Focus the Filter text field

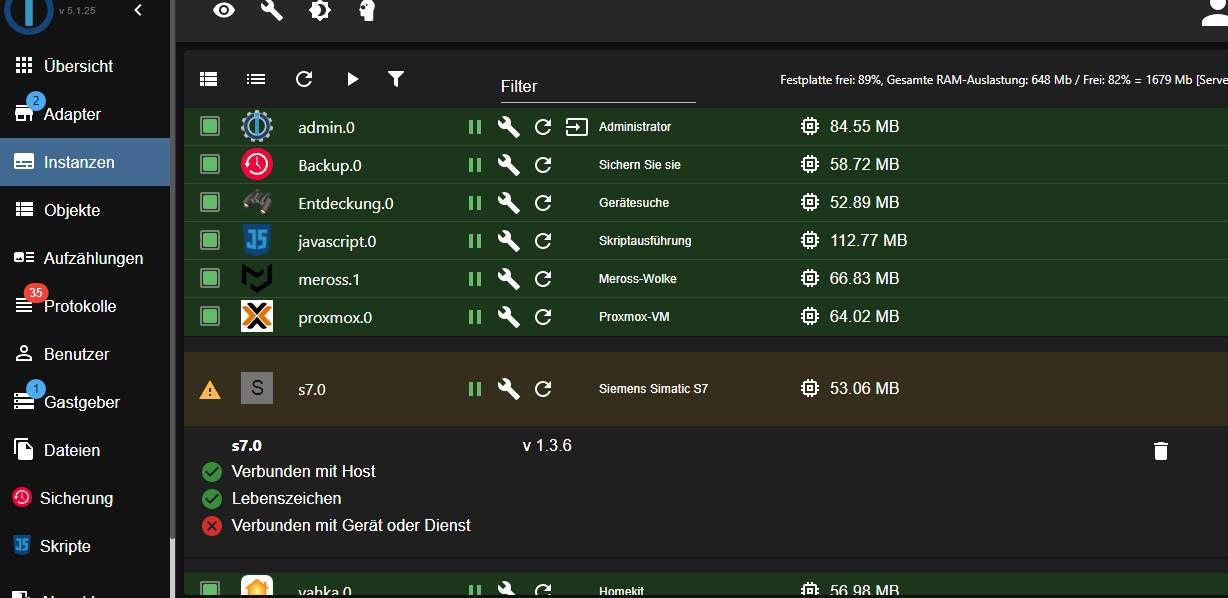coord(598,87)
